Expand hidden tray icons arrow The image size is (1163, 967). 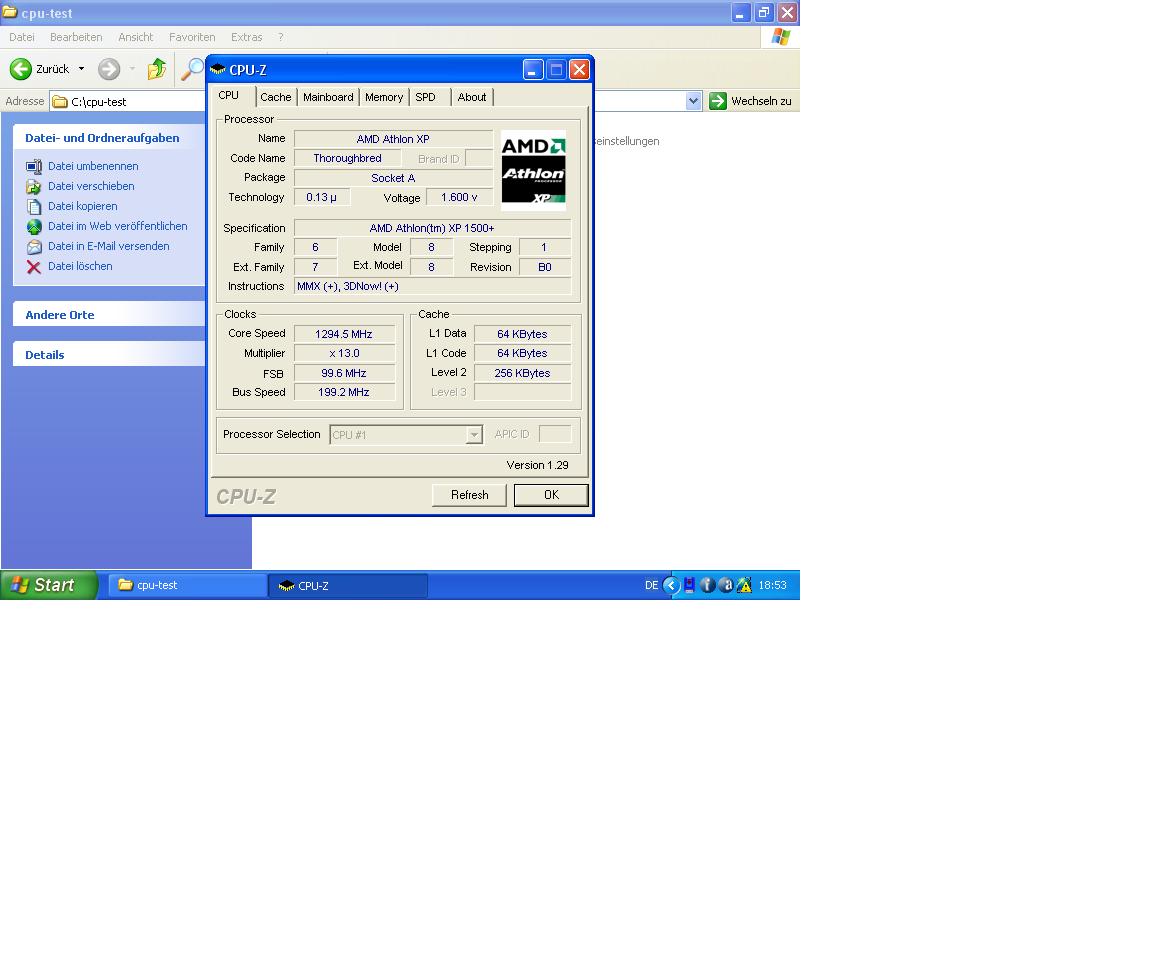pyautogui.click(x=671, y=585)
